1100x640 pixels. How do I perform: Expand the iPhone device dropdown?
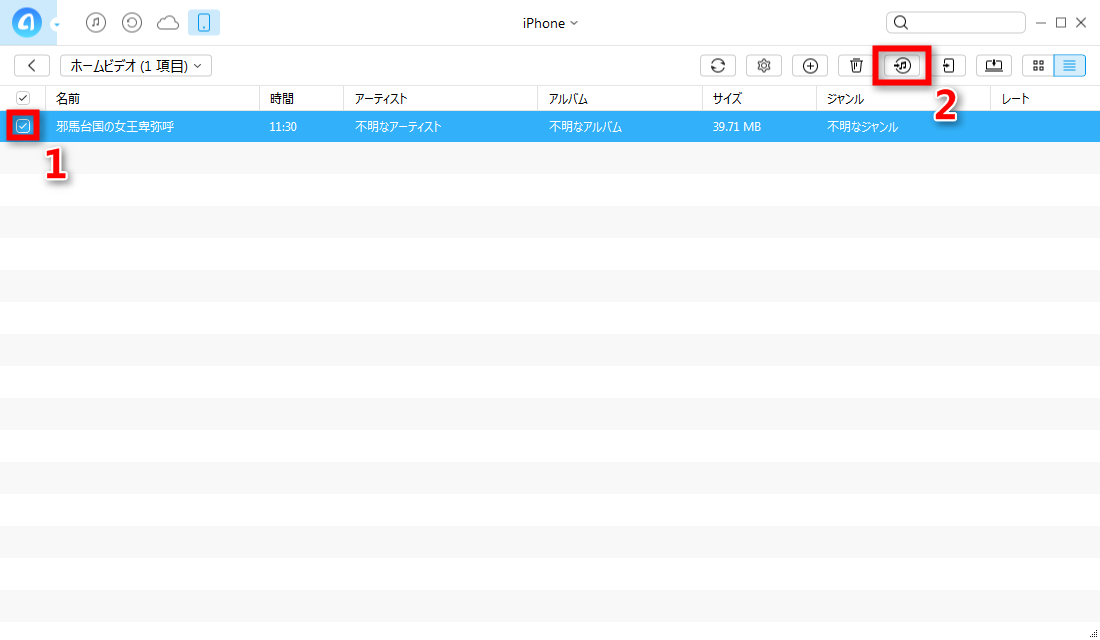tap(550, 23)
